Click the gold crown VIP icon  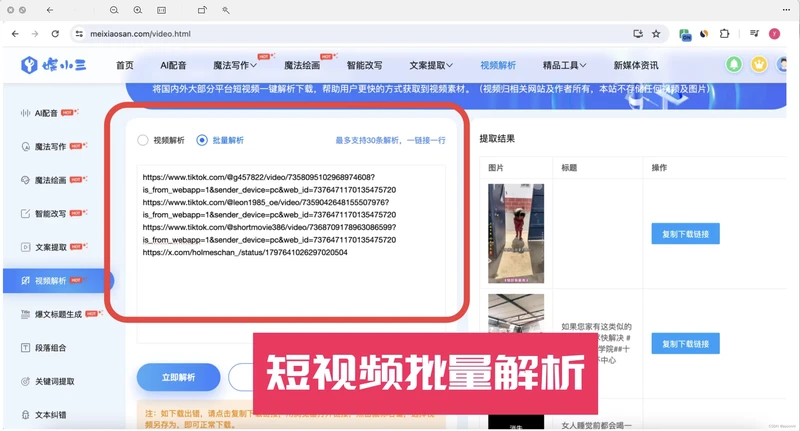(x=759, y=65)
